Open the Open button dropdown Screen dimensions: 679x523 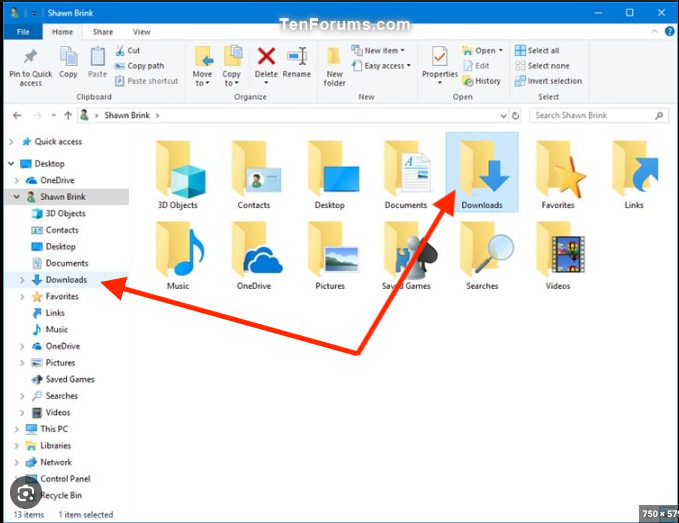[x=501, y=51]
